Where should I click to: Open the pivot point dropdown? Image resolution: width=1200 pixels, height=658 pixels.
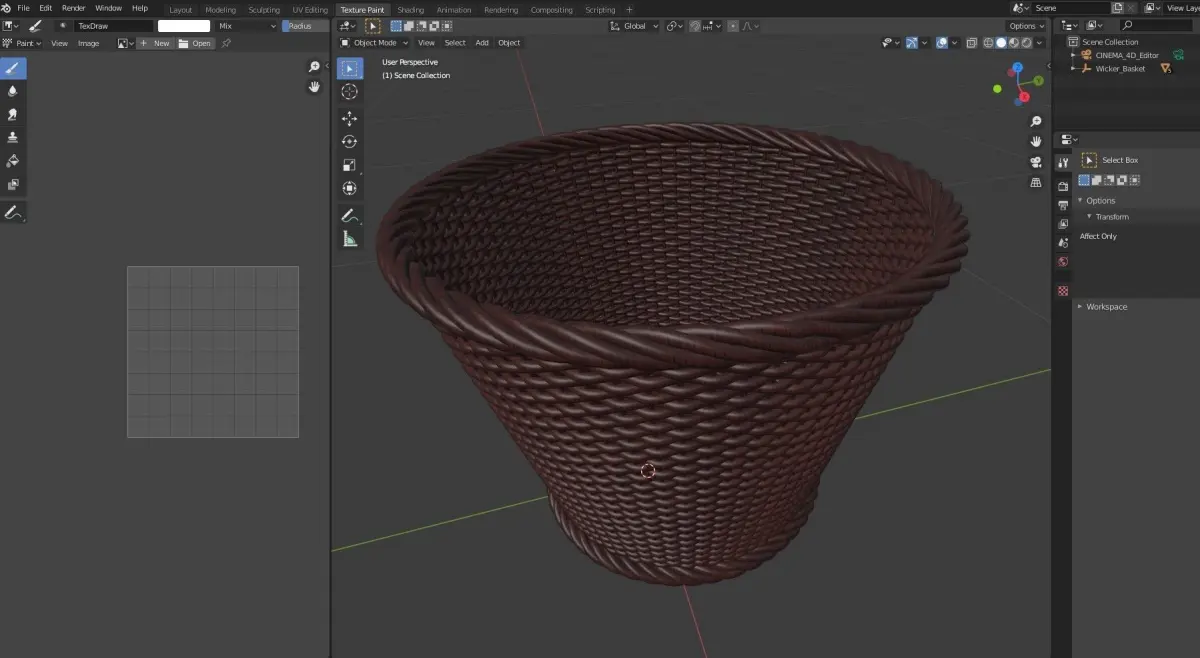675,26
